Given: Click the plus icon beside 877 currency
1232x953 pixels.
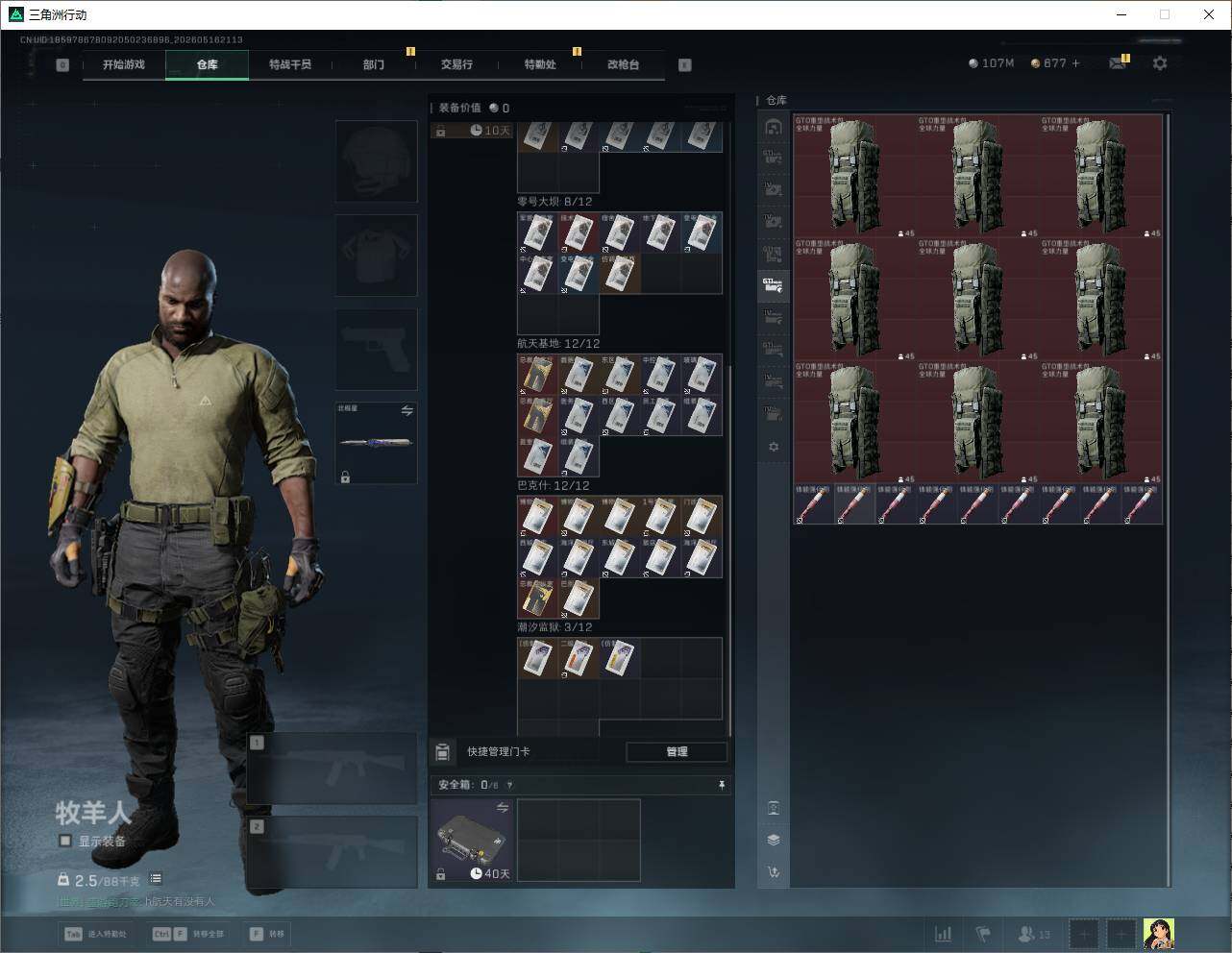Looking at the screenshot, I should pos(1075,63).
